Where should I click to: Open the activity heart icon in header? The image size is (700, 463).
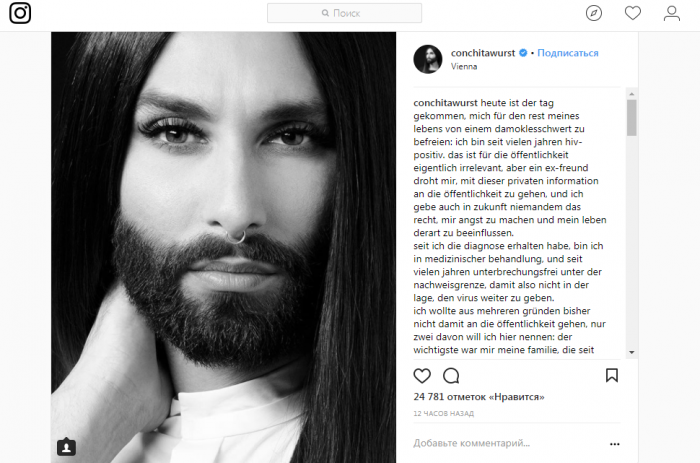633,13
